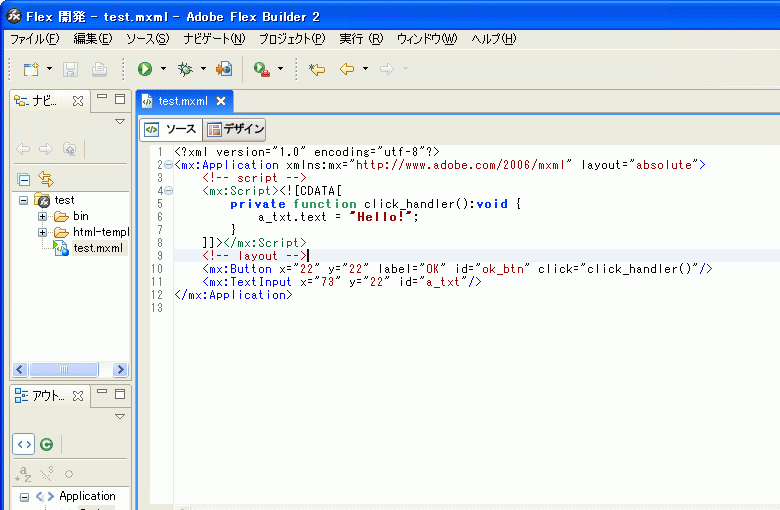The height and width of the screenshot is (510, 780).
Task: Click the Print toolbar icon
Action: click(99, 69)
